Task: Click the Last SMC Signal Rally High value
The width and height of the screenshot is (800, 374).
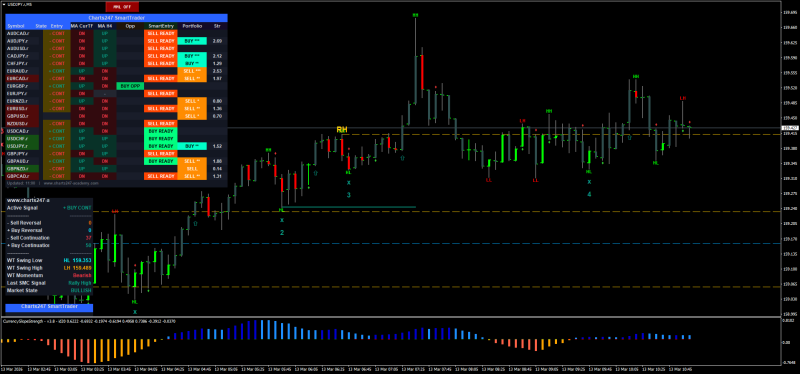Action: coord(80,283)
